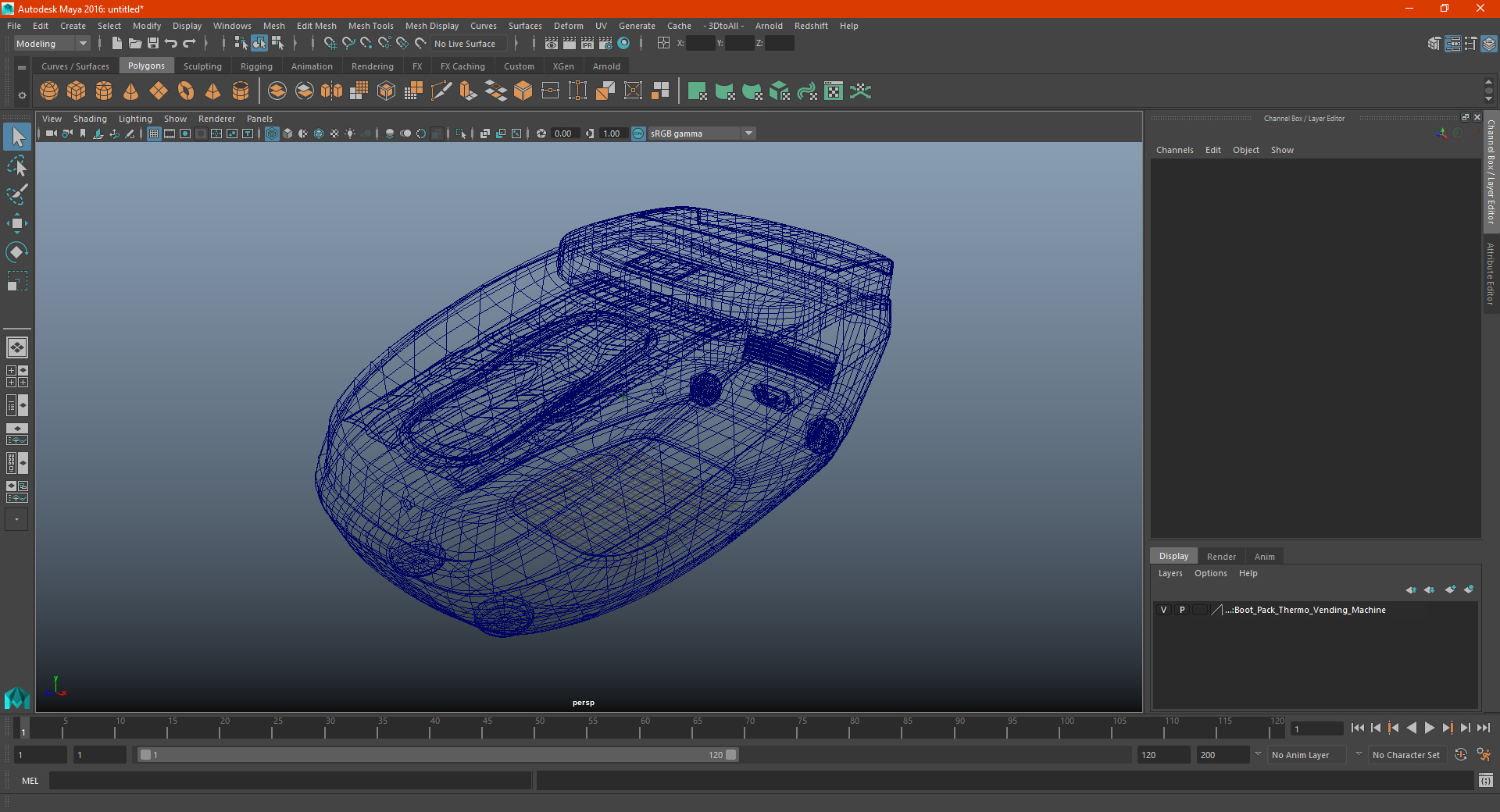
Task: Create a polygon pyramid from the shelf
Action: [x=213, y=91]
